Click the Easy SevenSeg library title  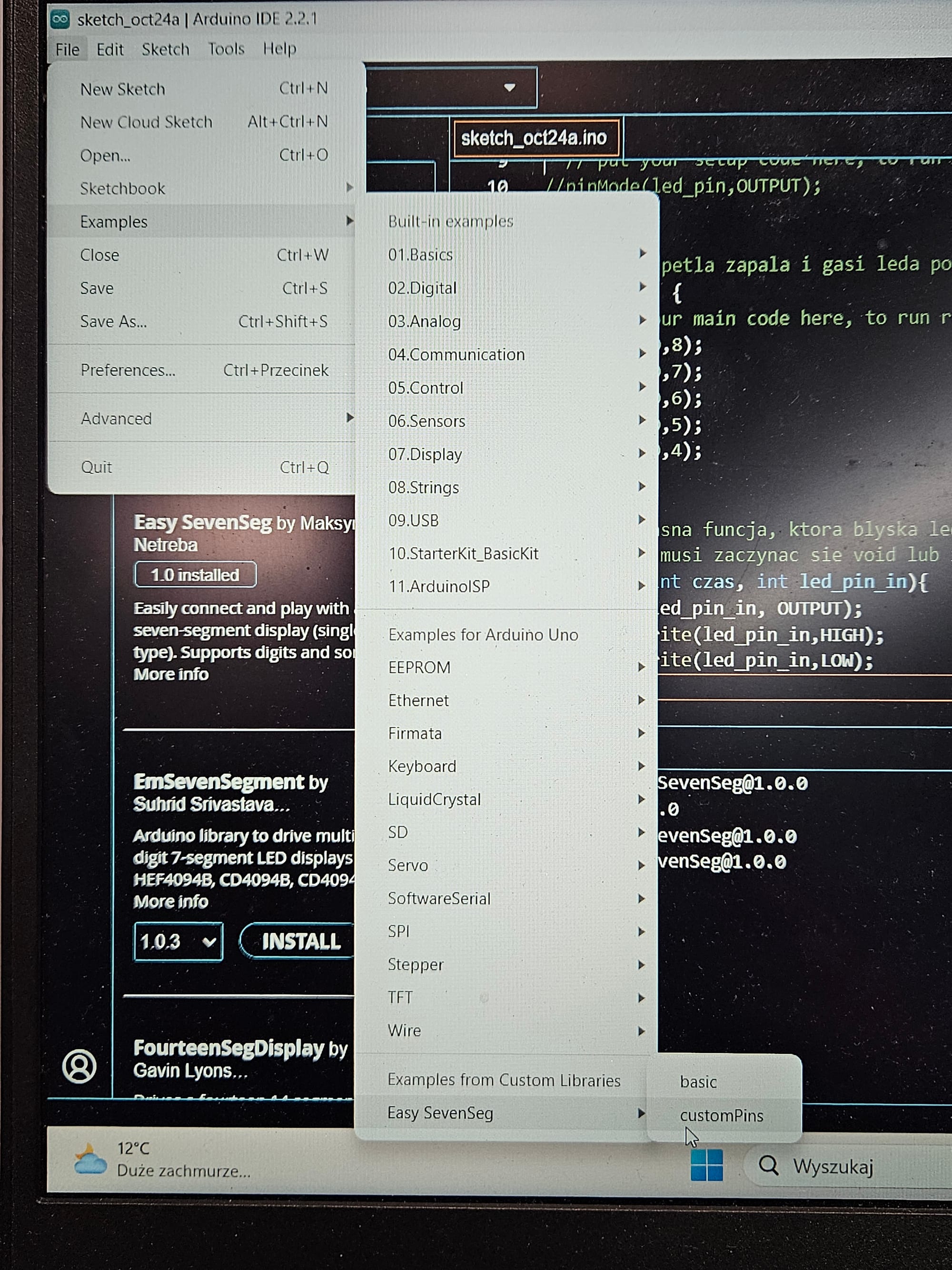[203, 522]
